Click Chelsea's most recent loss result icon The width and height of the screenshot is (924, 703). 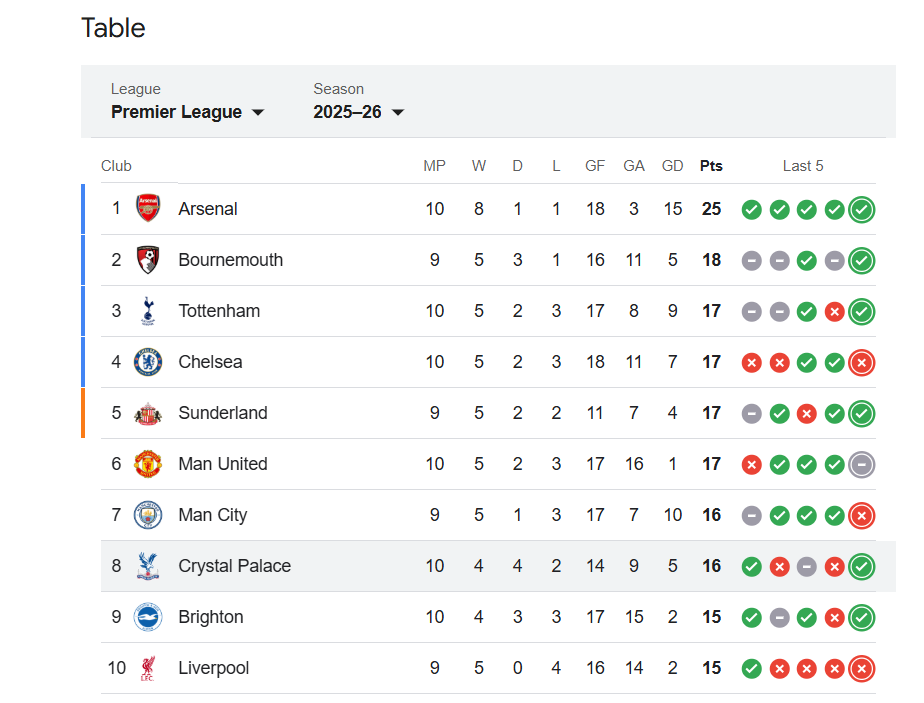861,363
